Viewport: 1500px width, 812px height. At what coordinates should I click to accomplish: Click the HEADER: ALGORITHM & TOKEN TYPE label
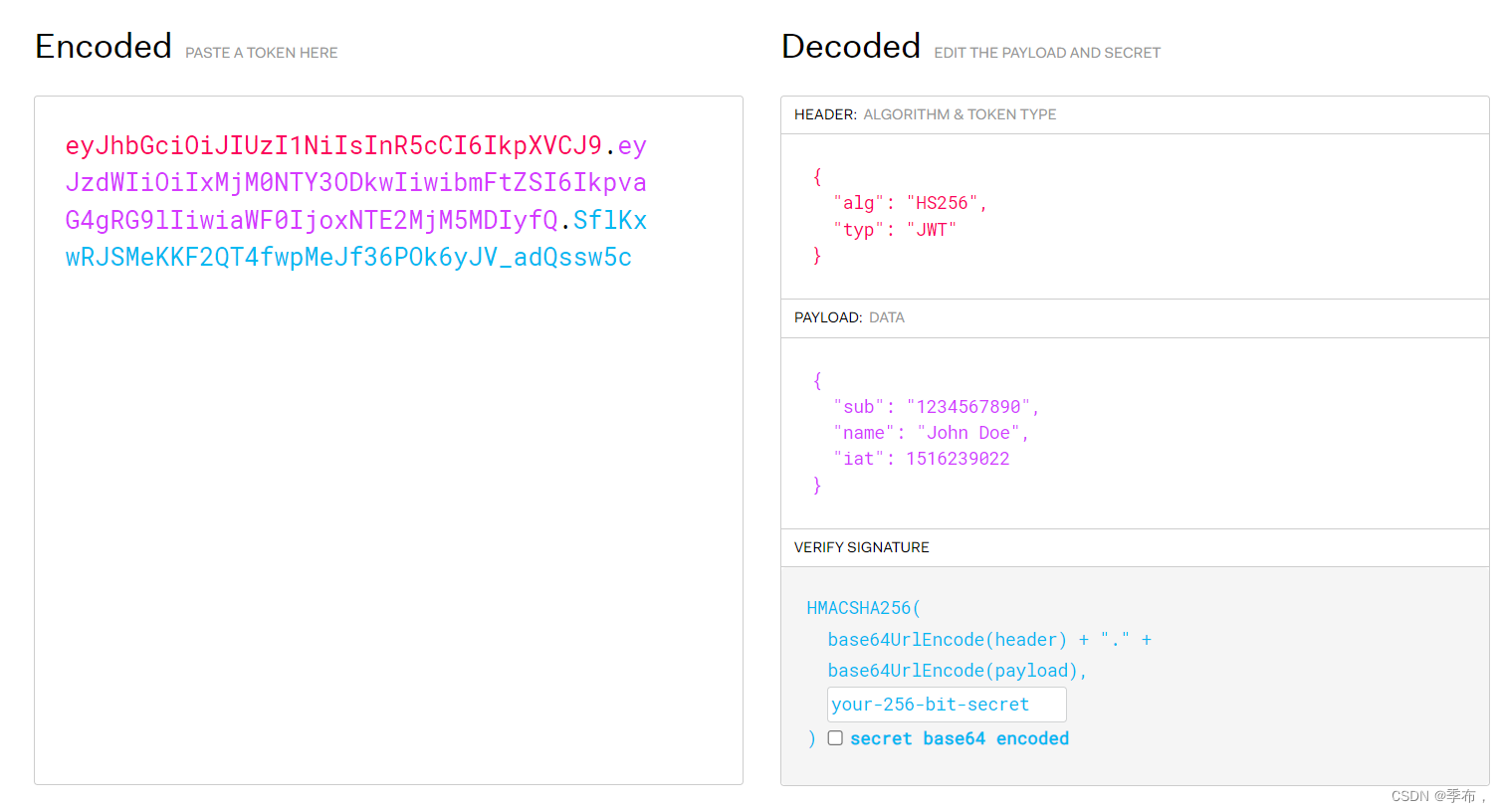point(925,114)
